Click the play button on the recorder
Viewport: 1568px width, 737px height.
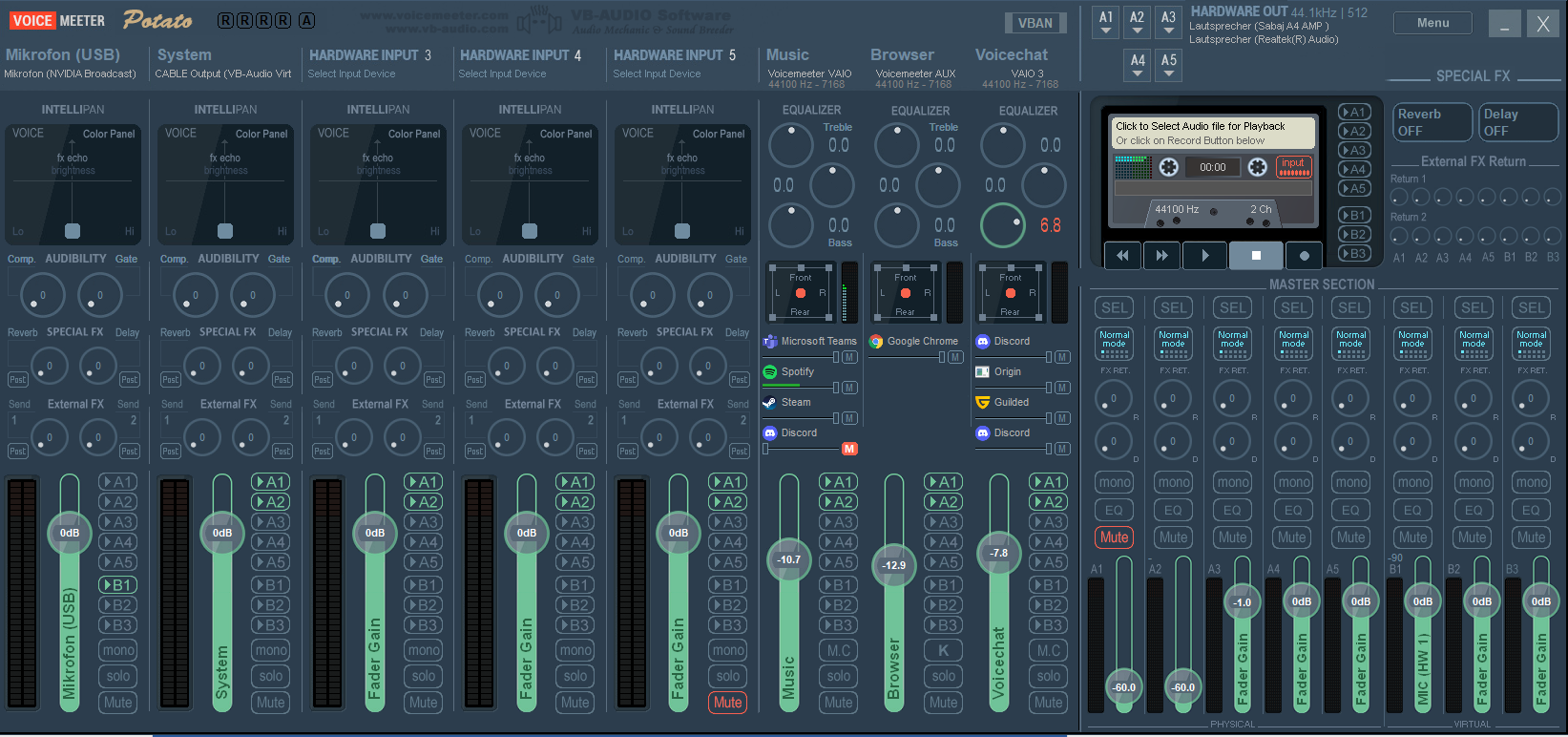(x=1204, y=255)
